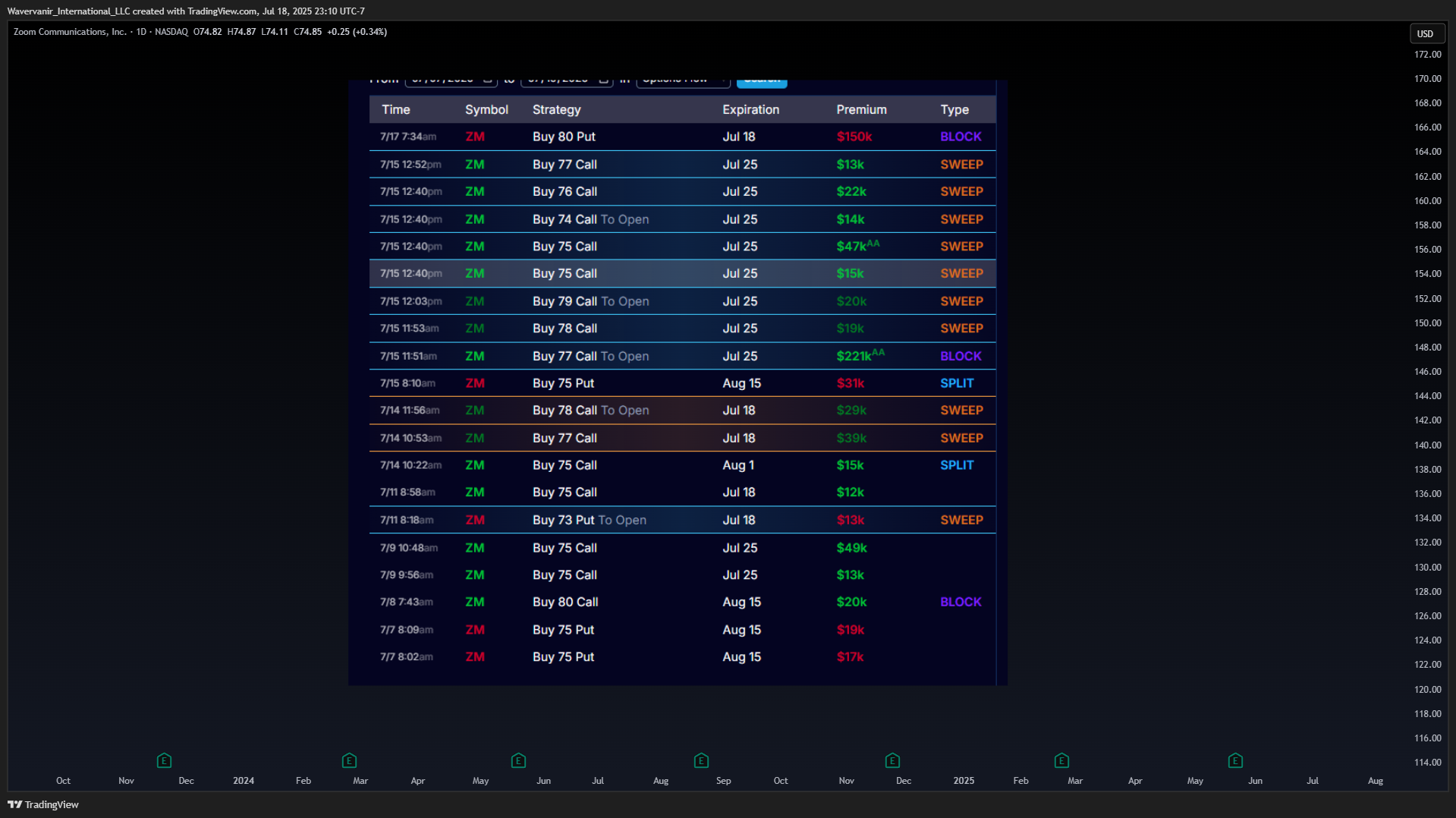Click the $49k premium value
Screen dimensions: 1456x818
coord(851,548)
